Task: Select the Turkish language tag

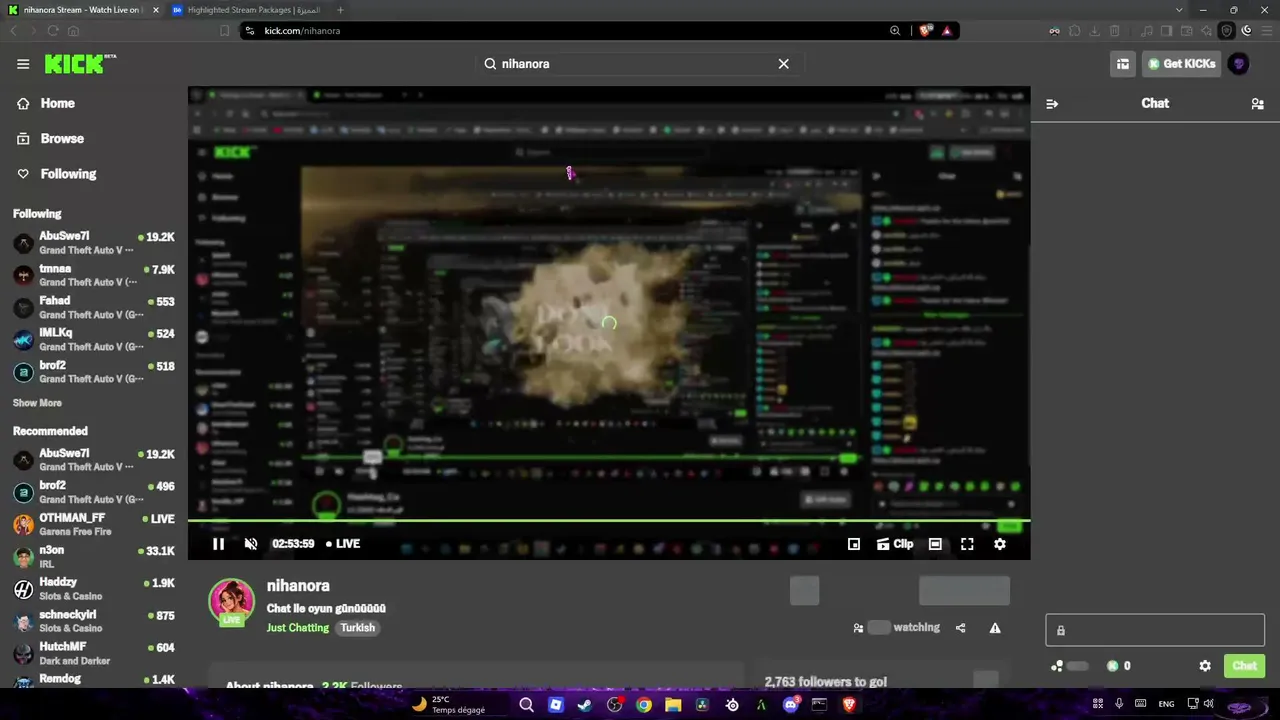Action: 357,628
